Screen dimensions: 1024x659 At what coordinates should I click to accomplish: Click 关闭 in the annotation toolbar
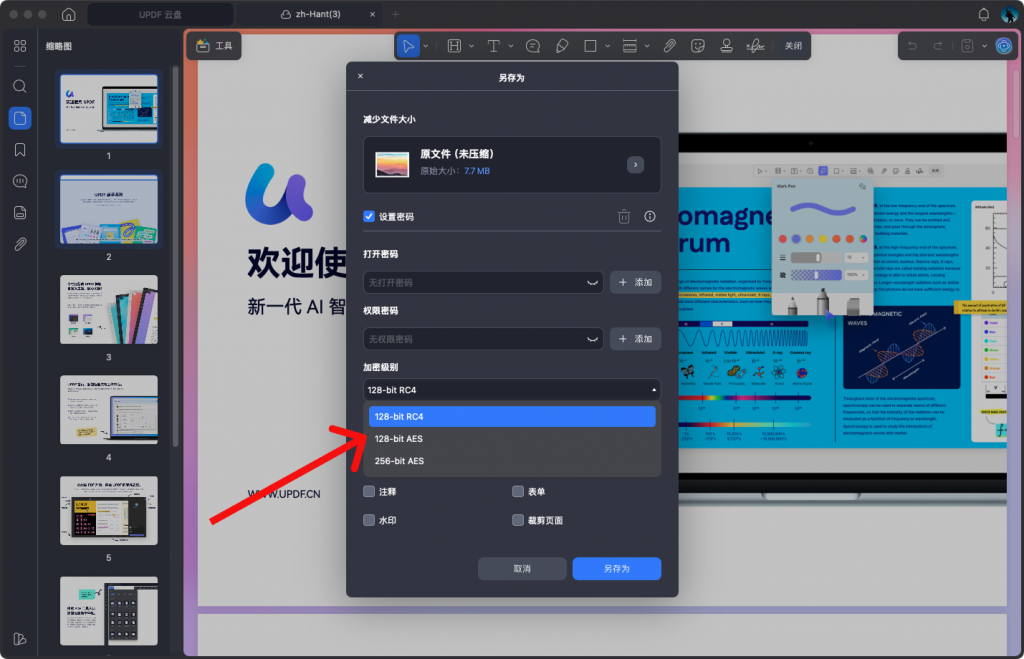coord(793,46)
